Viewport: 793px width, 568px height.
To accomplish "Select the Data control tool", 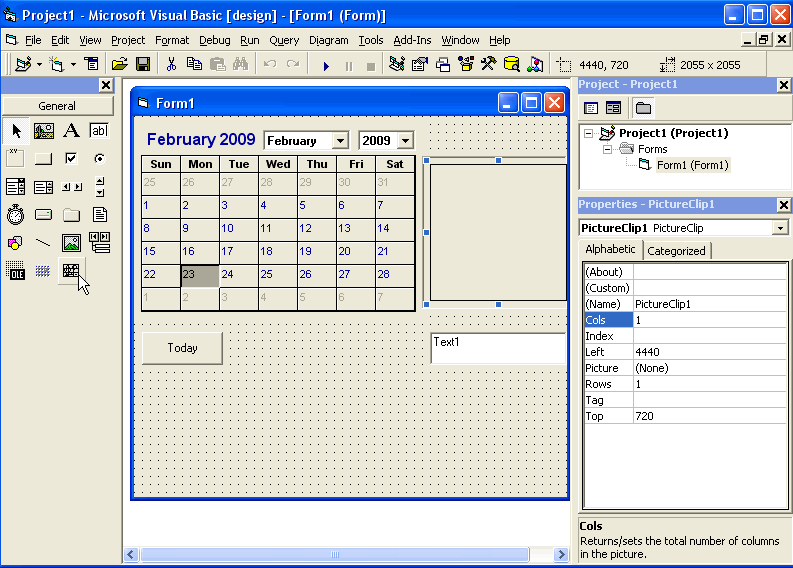I will (x=99, y=243).
